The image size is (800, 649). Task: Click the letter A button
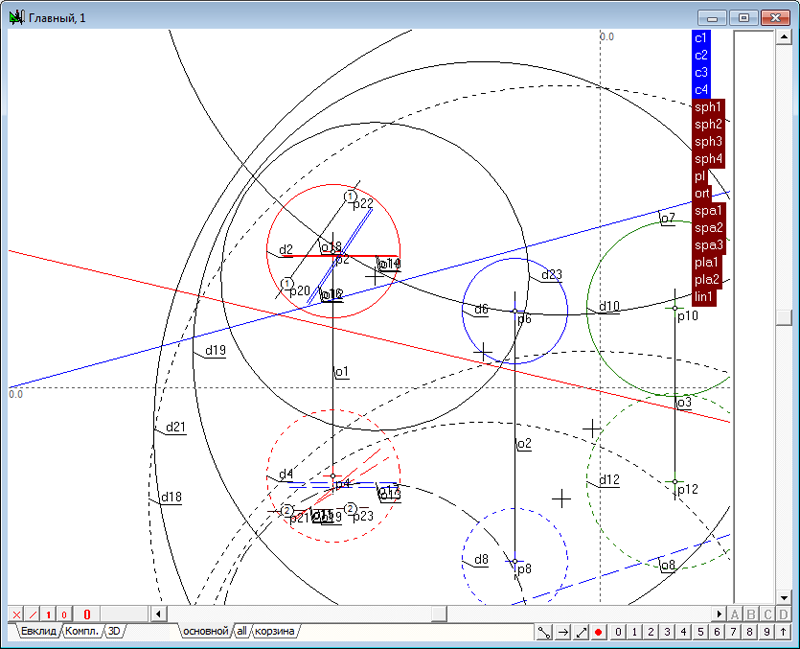click(735, 614)
